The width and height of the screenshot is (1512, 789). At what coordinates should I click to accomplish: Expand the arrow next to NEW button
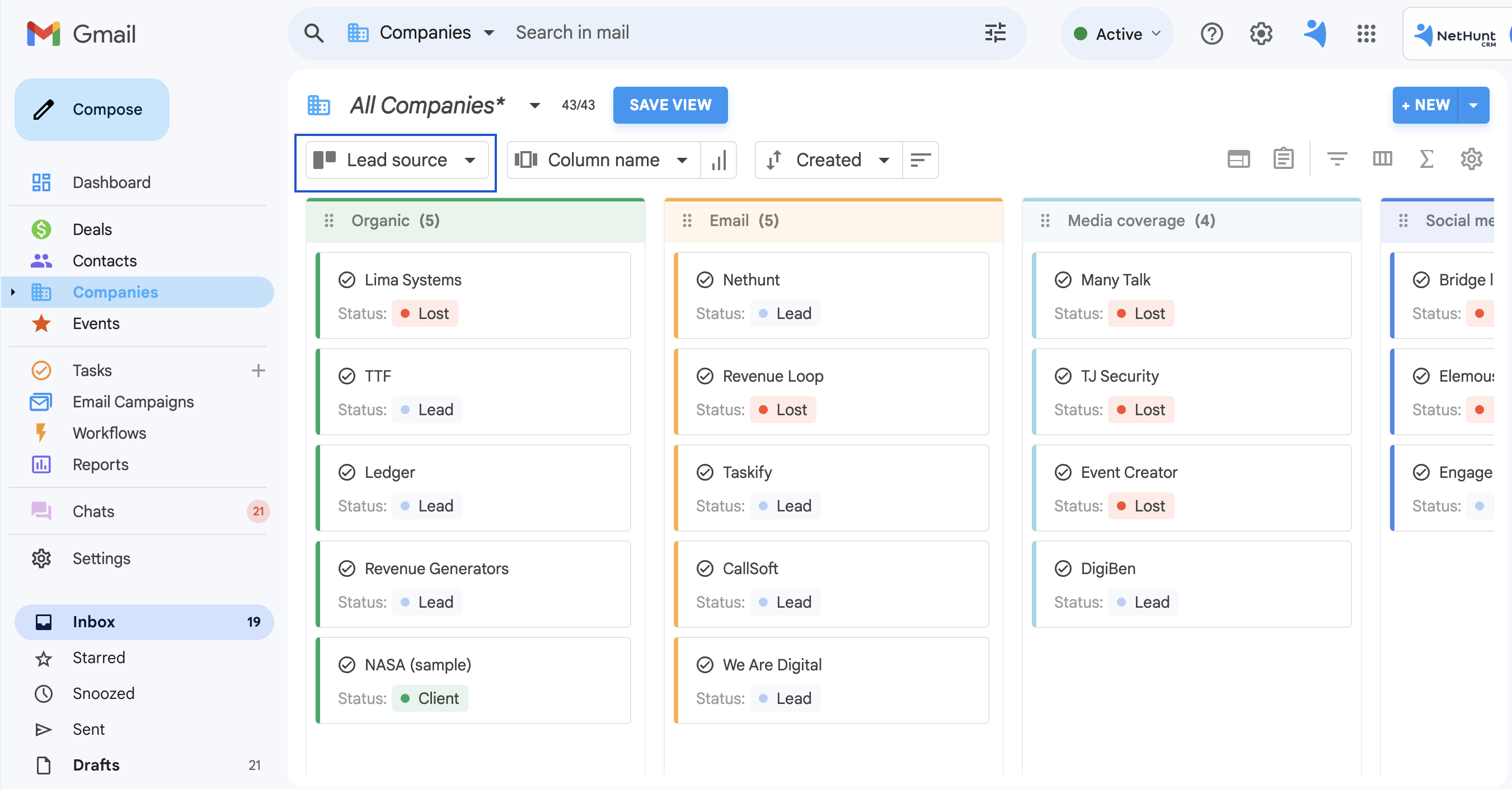(x=1473, y=106)
